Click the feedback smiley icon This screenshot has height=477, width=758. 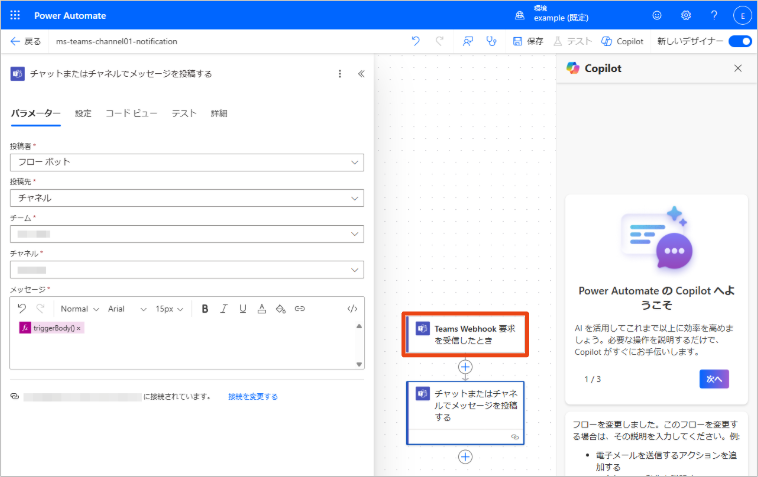coord(657,15)
